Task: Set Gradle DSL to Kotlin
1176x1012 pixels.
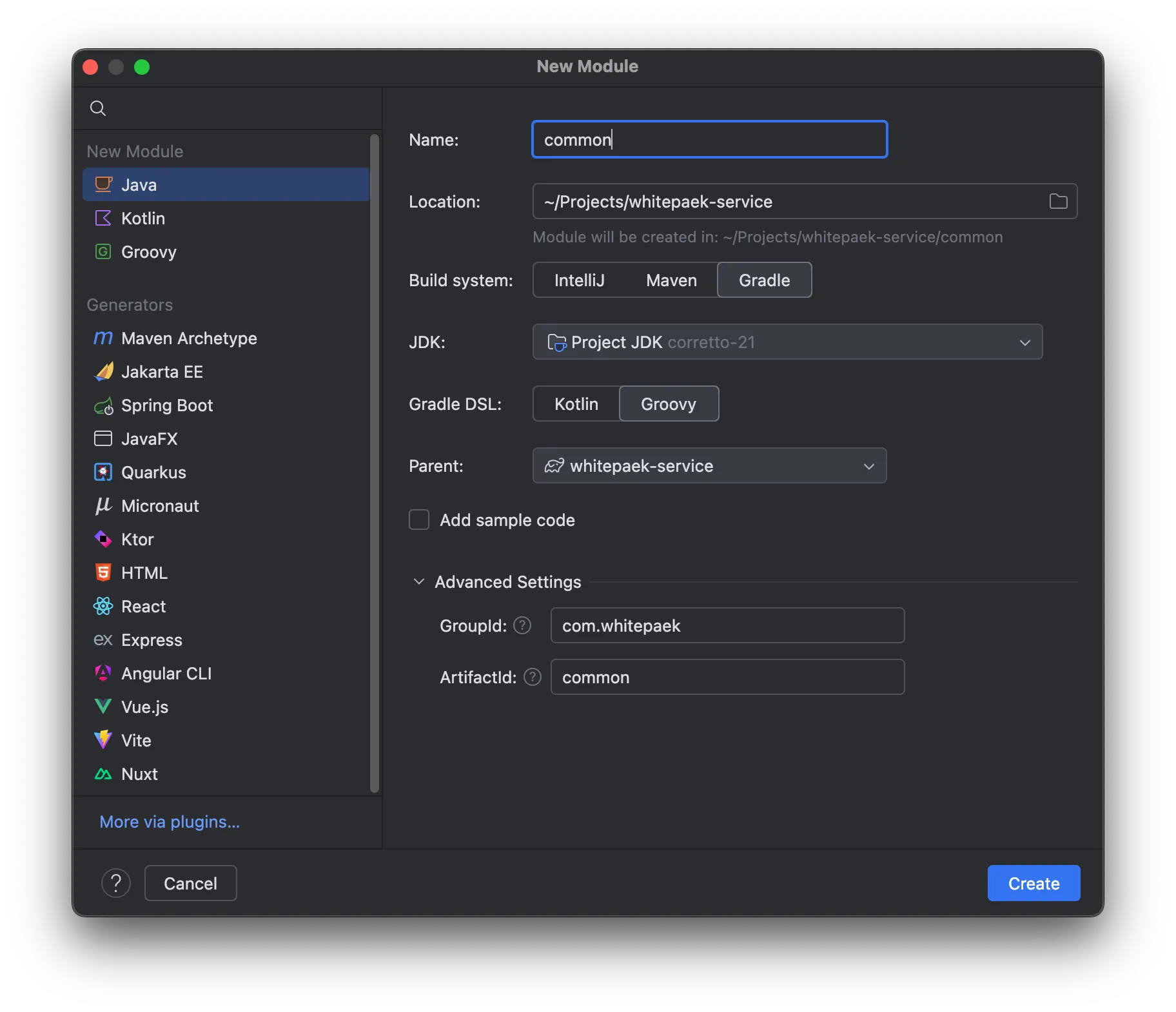Action: pyautogui.click(x=576, y=404)
